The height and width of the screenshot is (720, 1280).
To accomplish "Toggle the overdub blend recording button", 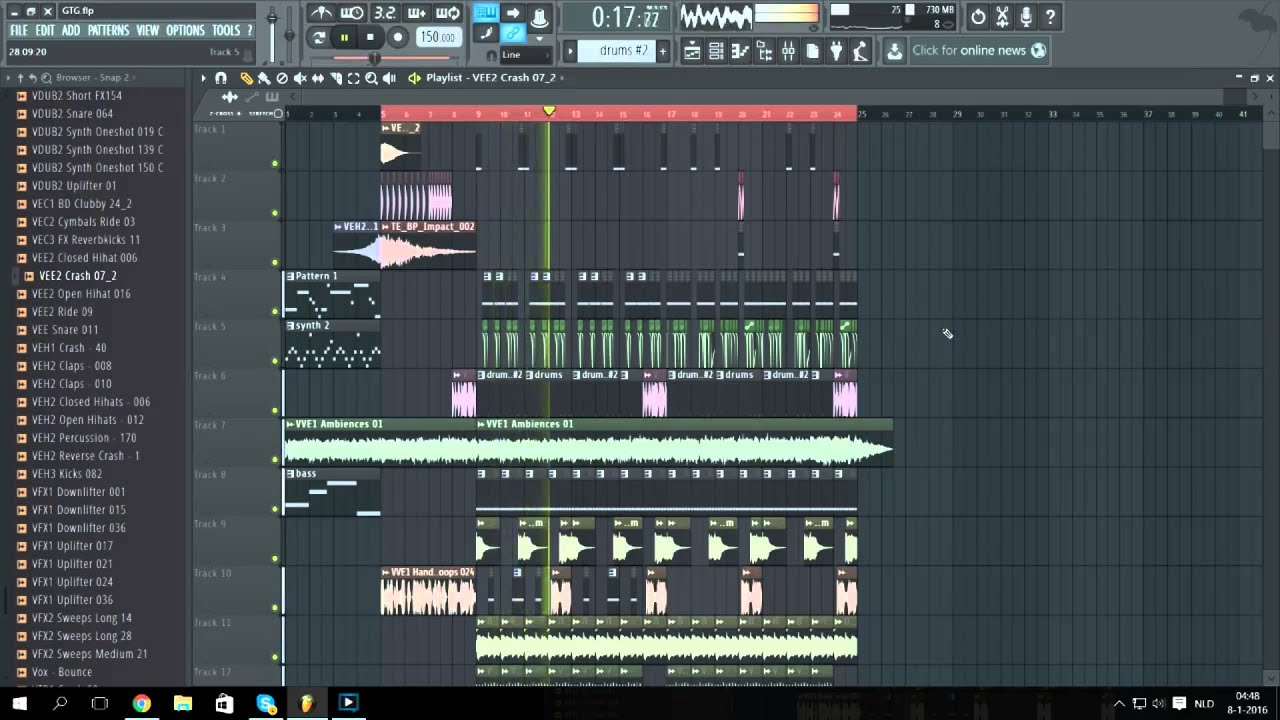I will tap(416, 13).
